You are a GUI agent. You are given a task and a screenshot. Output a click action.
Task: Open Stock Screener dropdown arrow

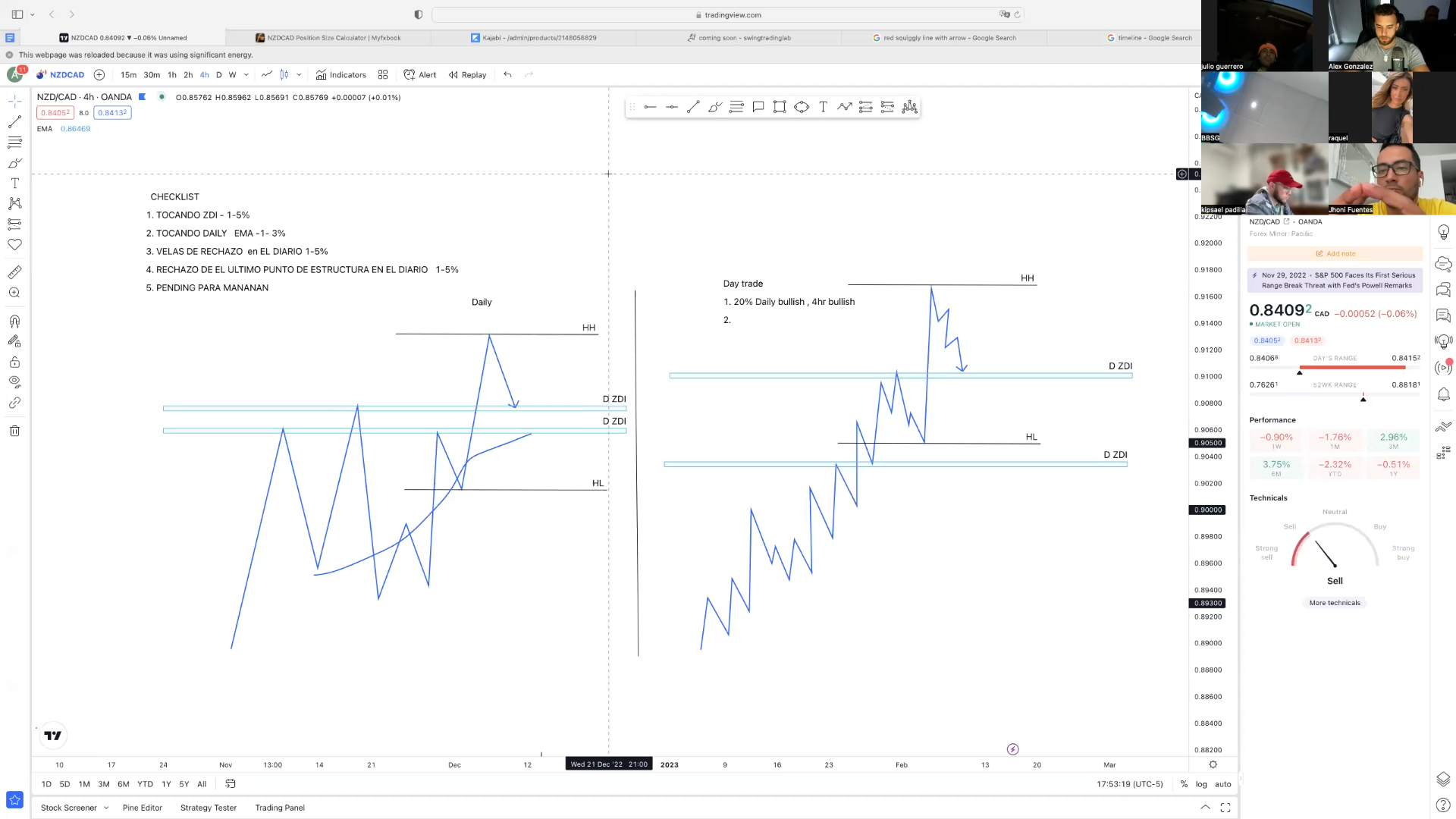tap(106, 808)
